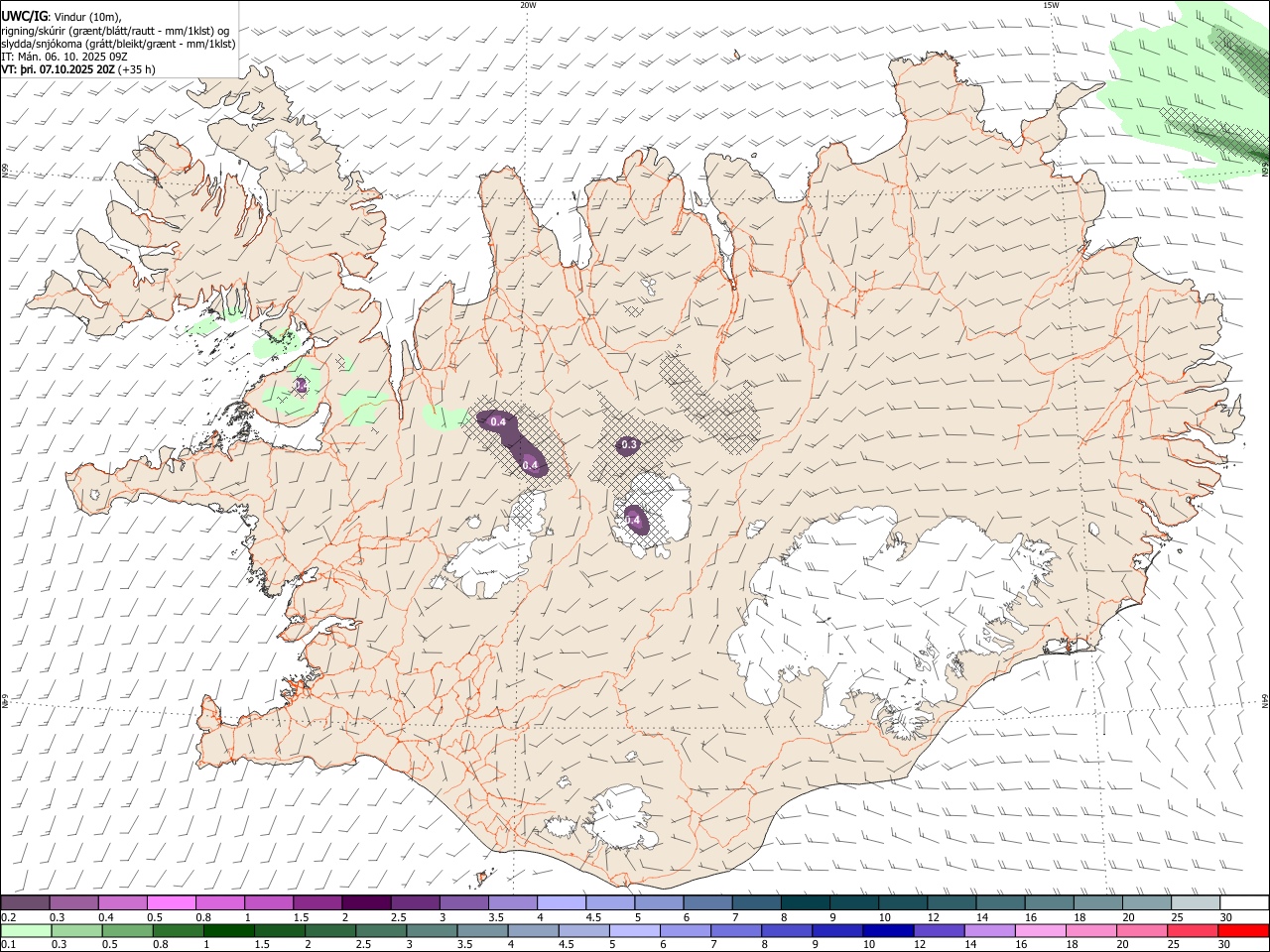Select the 'IT: Mán. 06. 10. 2025 09Z' line
The width and height of the screenshot is (1270, 952).
[64, 57]
